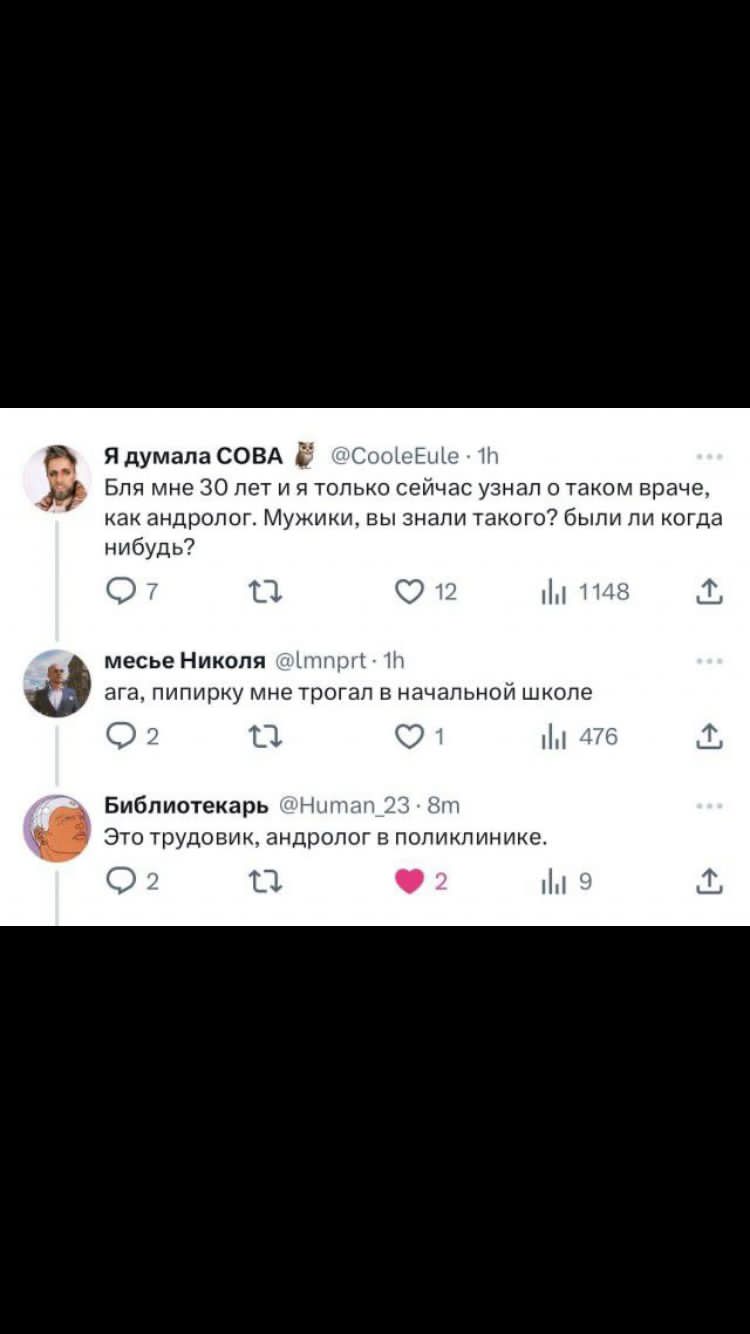
Task: Retweet the post about андролог
Action: pos(264,591)
